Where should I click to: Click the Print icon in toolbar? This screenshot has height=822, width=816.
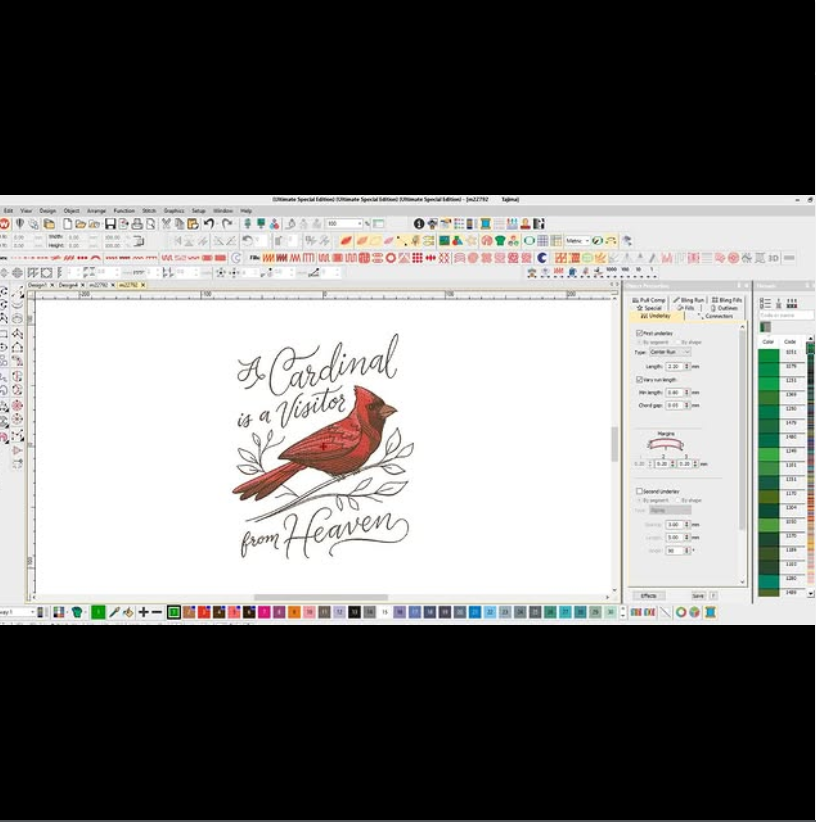coord(137,224)
